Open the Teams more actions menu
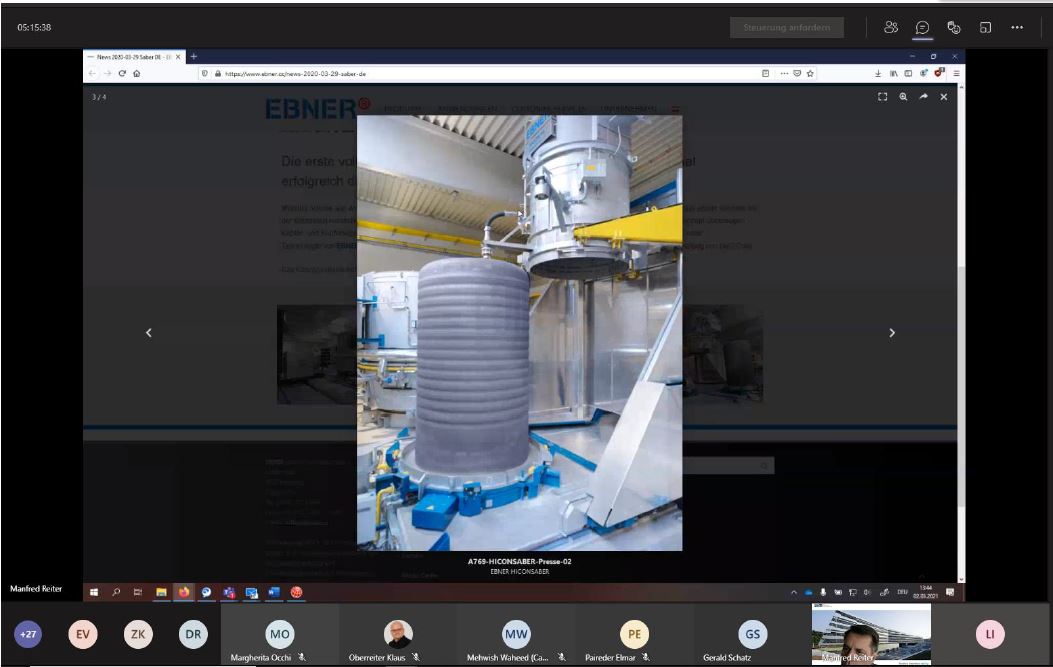Image resolution: width=1053 pixels, height=667 pixels. tap(1017, 28)
